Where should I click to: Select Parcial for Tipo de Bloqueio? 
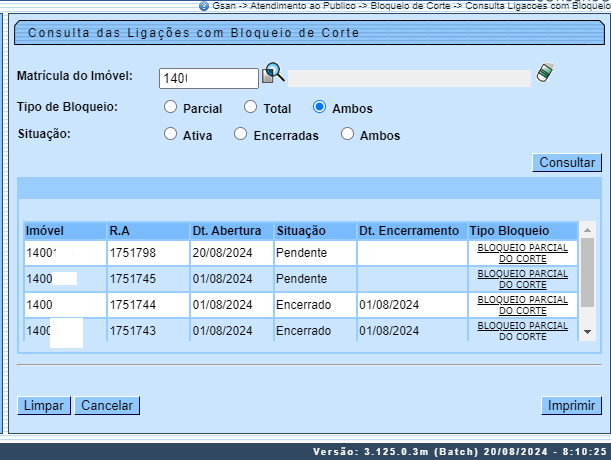170,107
